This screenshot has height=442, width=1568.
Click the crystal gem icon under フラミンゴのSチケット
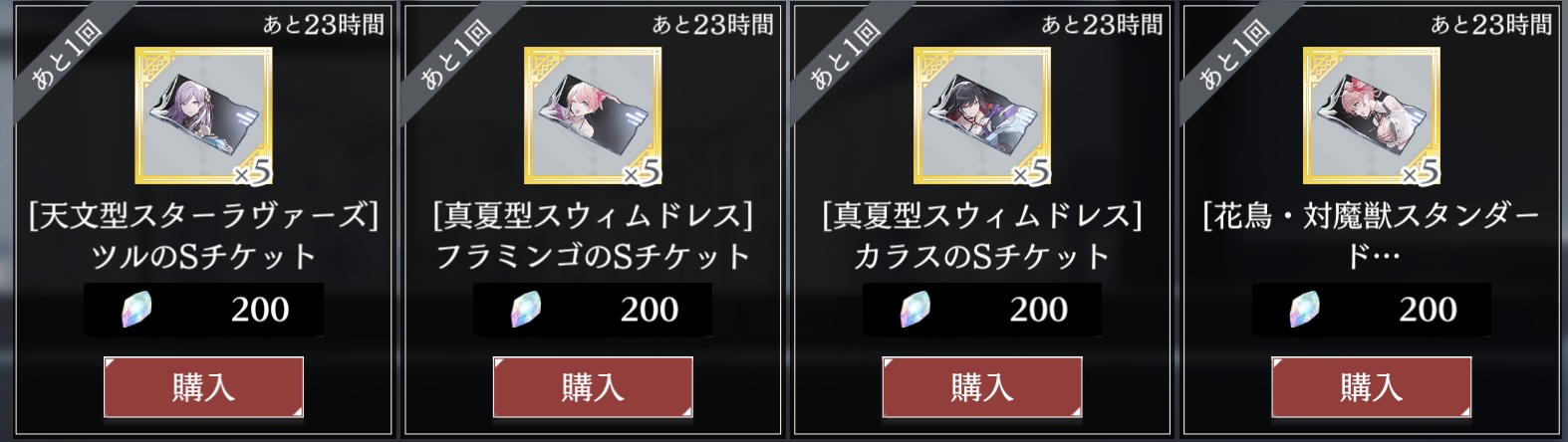[522, 309]
